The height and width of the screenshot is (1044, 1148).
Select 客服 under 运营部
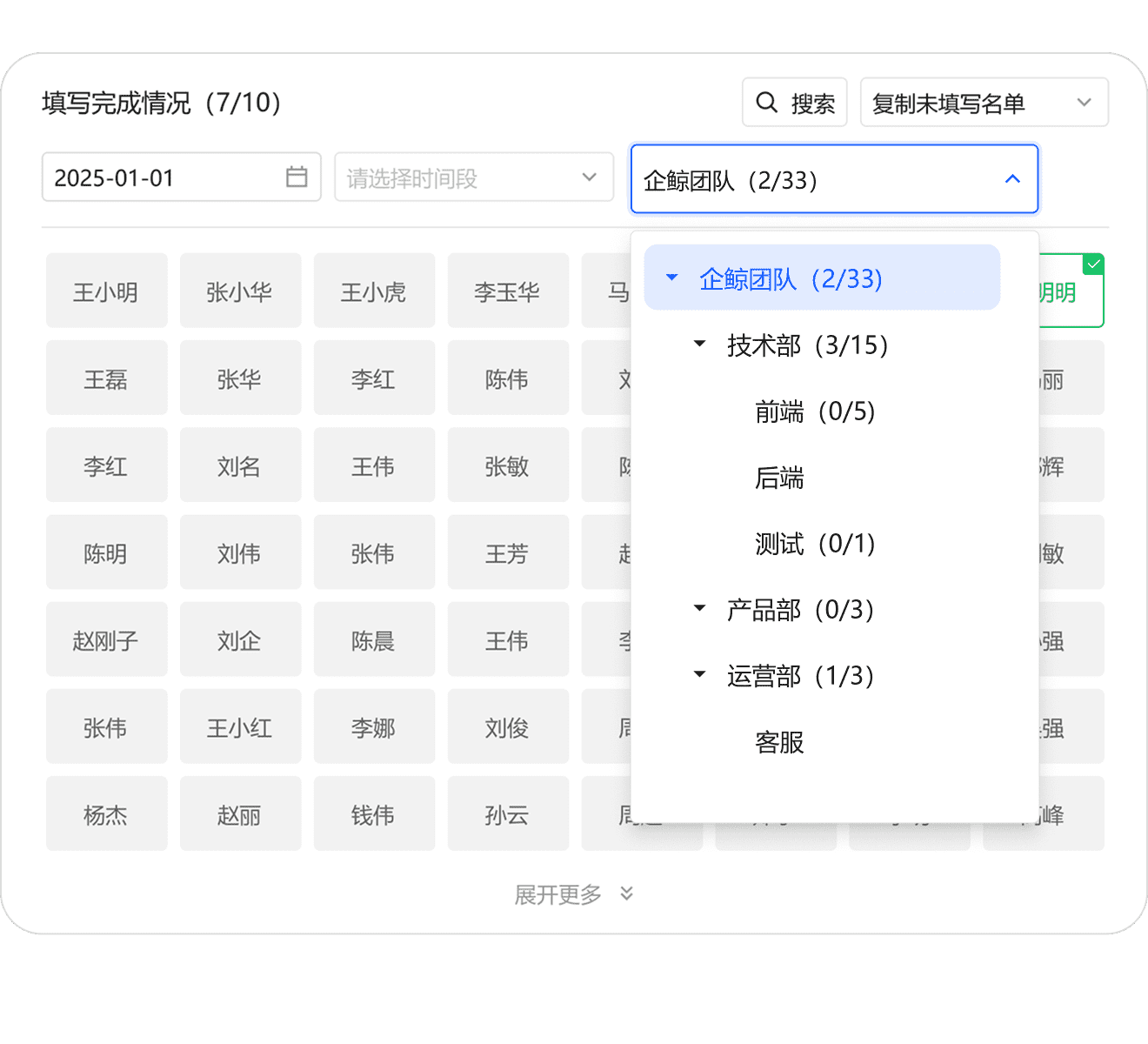[x=779, y=742]
